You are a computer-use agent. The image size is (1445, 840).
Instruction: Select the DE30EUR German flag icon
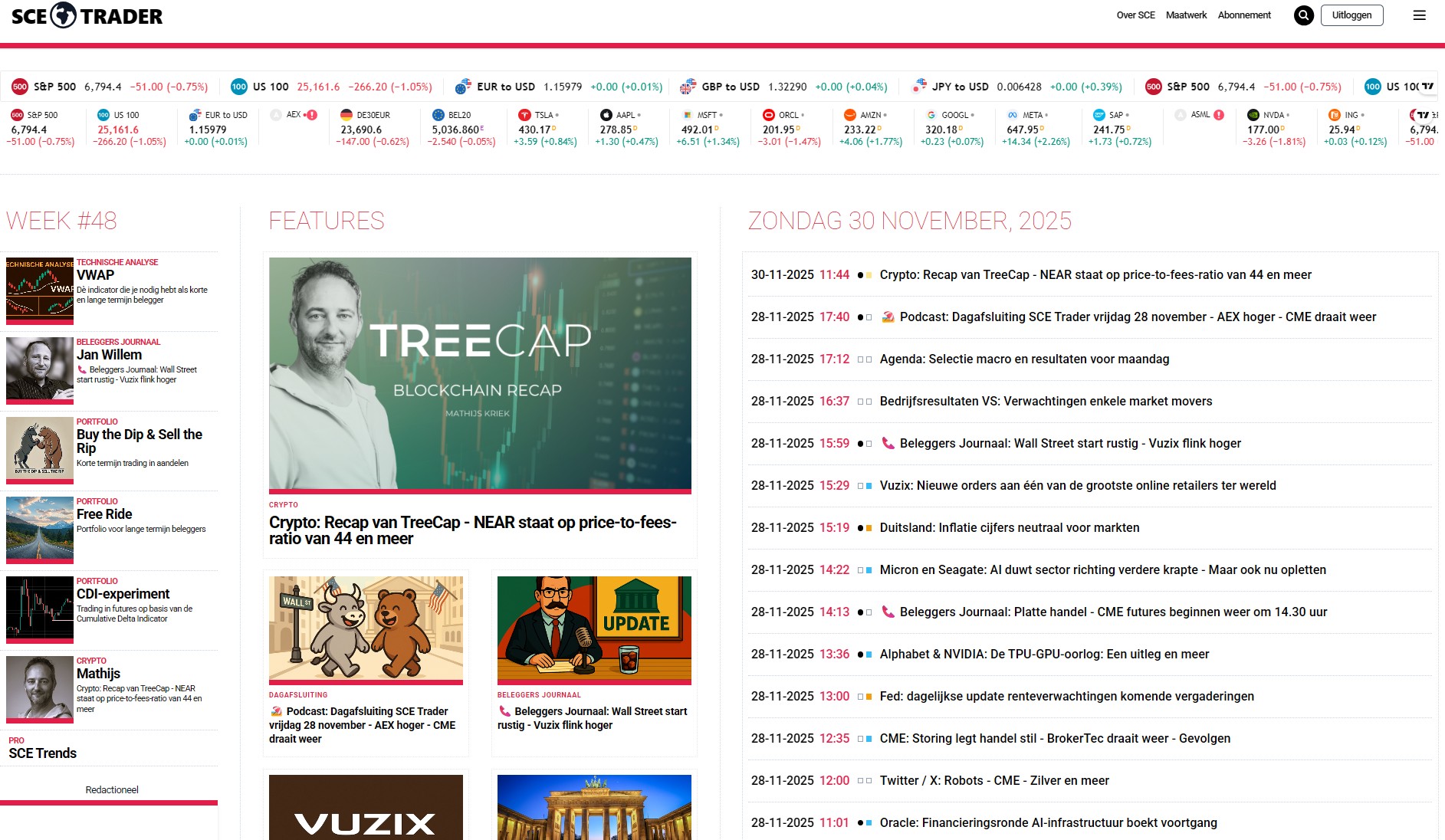[x=346, y=115]
